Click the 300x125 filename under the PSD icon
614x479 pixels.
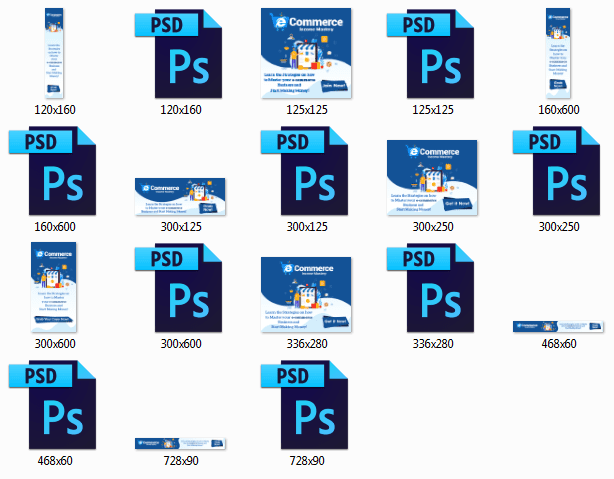tap(307, 227)
